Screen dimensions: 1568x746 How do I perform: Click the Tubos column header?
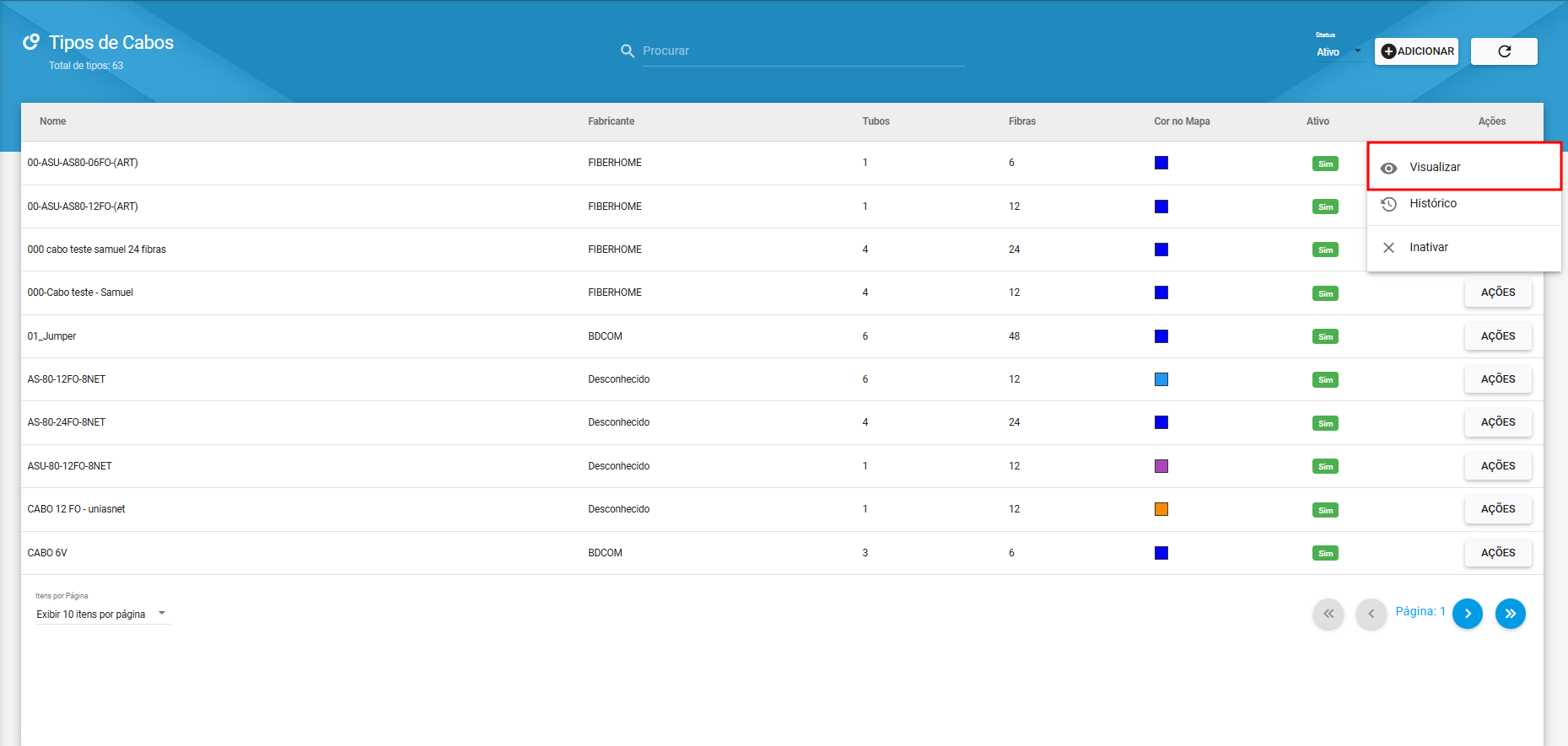[x=876, y=121]
